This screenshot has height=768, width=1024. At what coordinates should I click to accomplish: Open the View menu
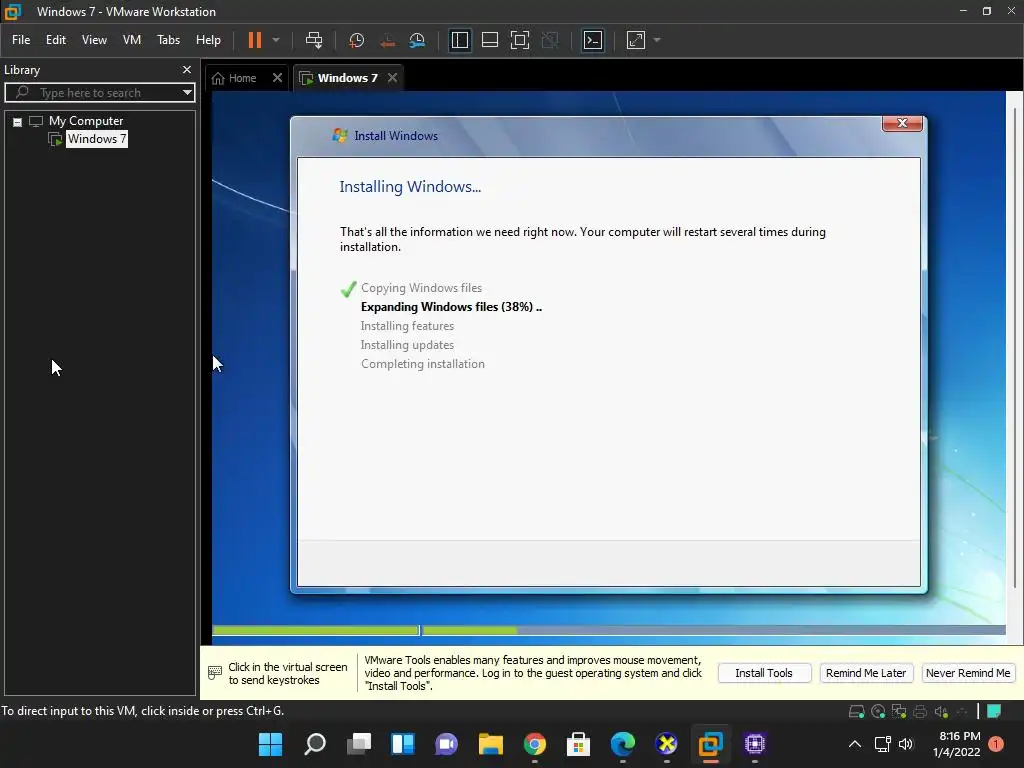pos(94,40)
